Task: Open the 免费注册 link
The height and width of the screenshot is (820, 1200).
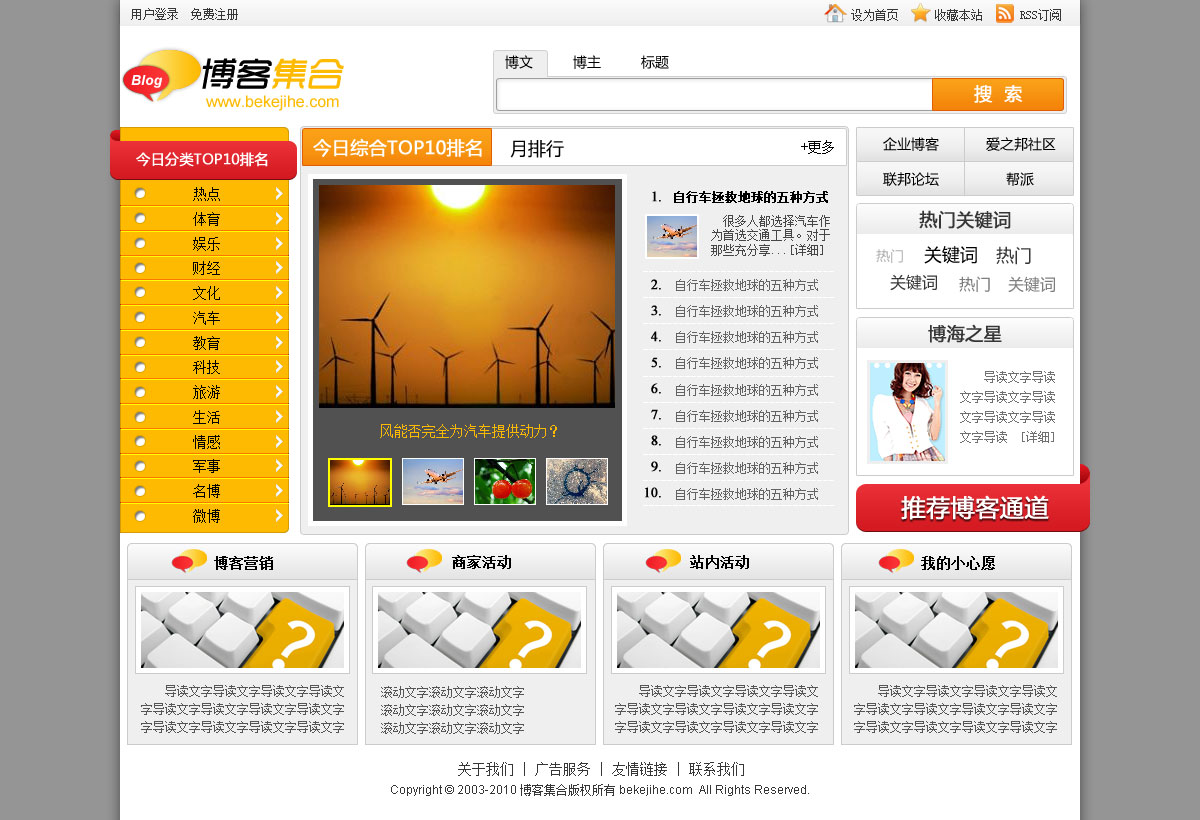Action: (214, 14)
